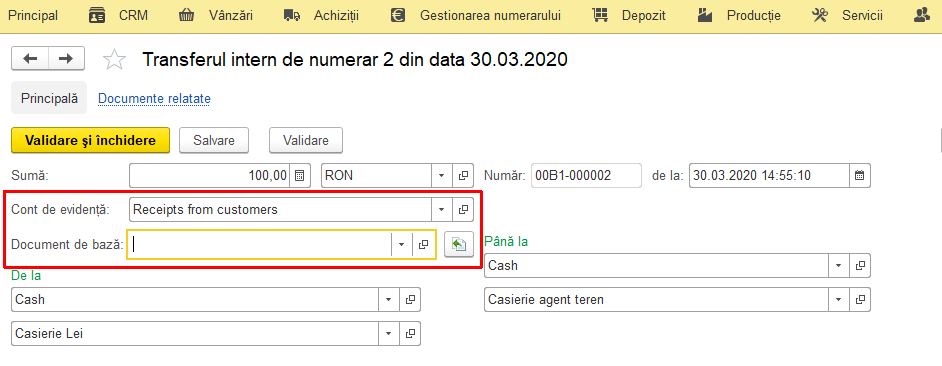The height and width of the screenshot is (366, 942).
Task: Open the Vânzări section
Action: pos(231,16)
